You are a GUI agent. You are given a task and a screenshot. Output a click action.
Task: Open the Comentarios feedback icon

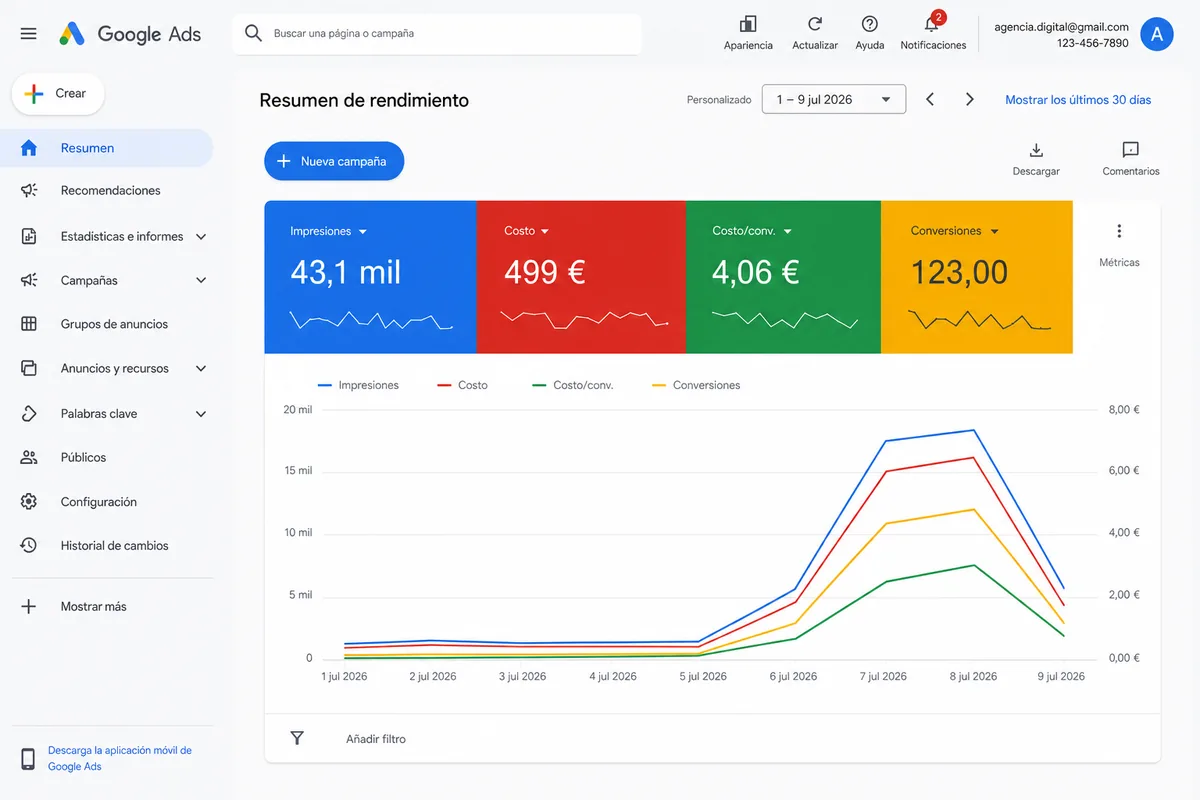[x=1131, y=150]
